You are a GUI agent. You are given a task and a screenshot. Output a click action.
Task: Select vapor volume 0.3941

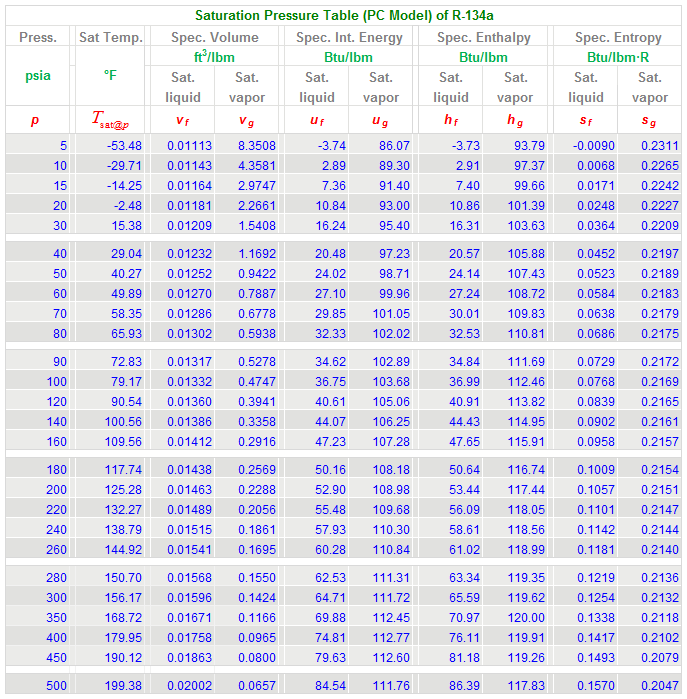(x=257, y=402)
